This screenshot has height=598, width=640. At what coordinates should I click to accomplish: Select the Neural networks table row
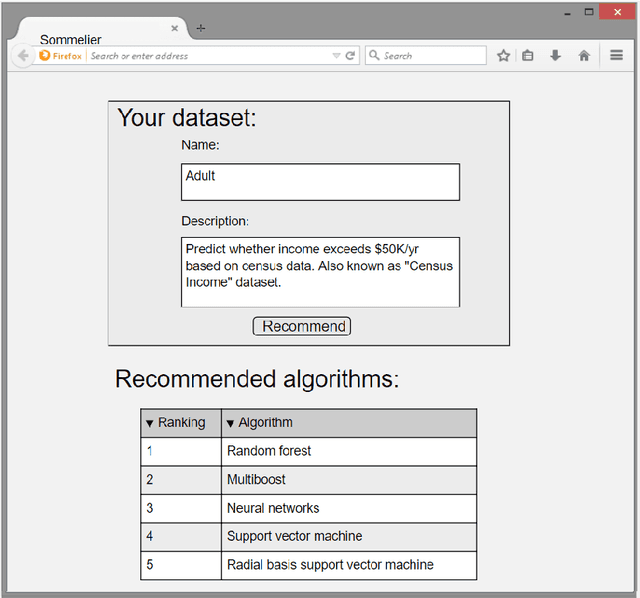(308, 508)
